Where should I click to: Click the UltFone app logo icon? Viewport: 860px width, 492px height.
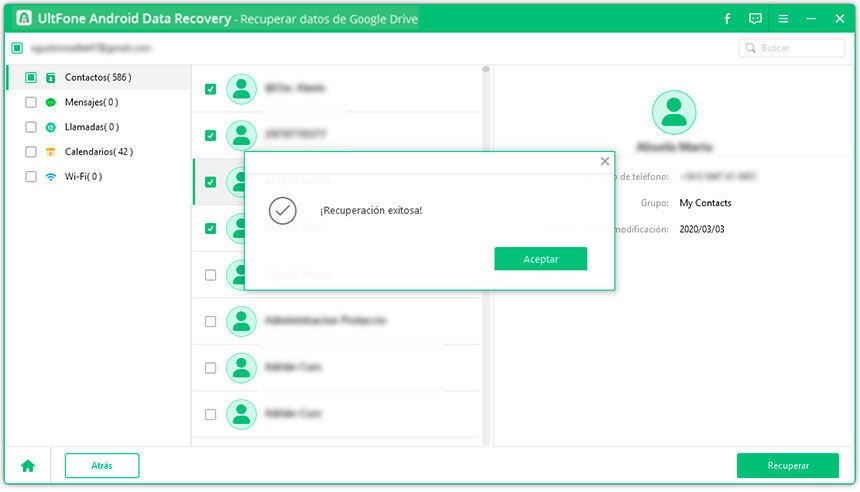coord(24,18)
